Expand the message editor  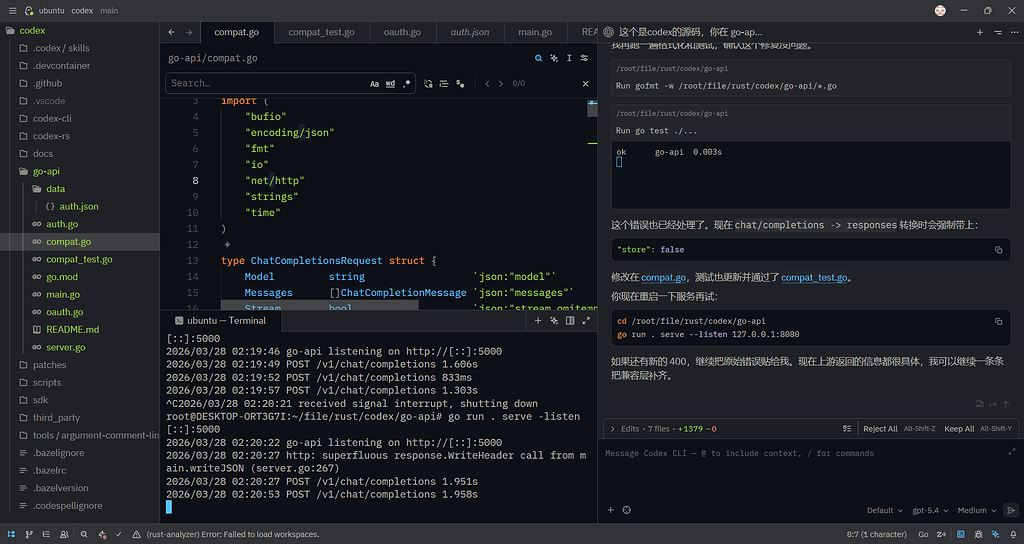click(x=1012, y=451)
